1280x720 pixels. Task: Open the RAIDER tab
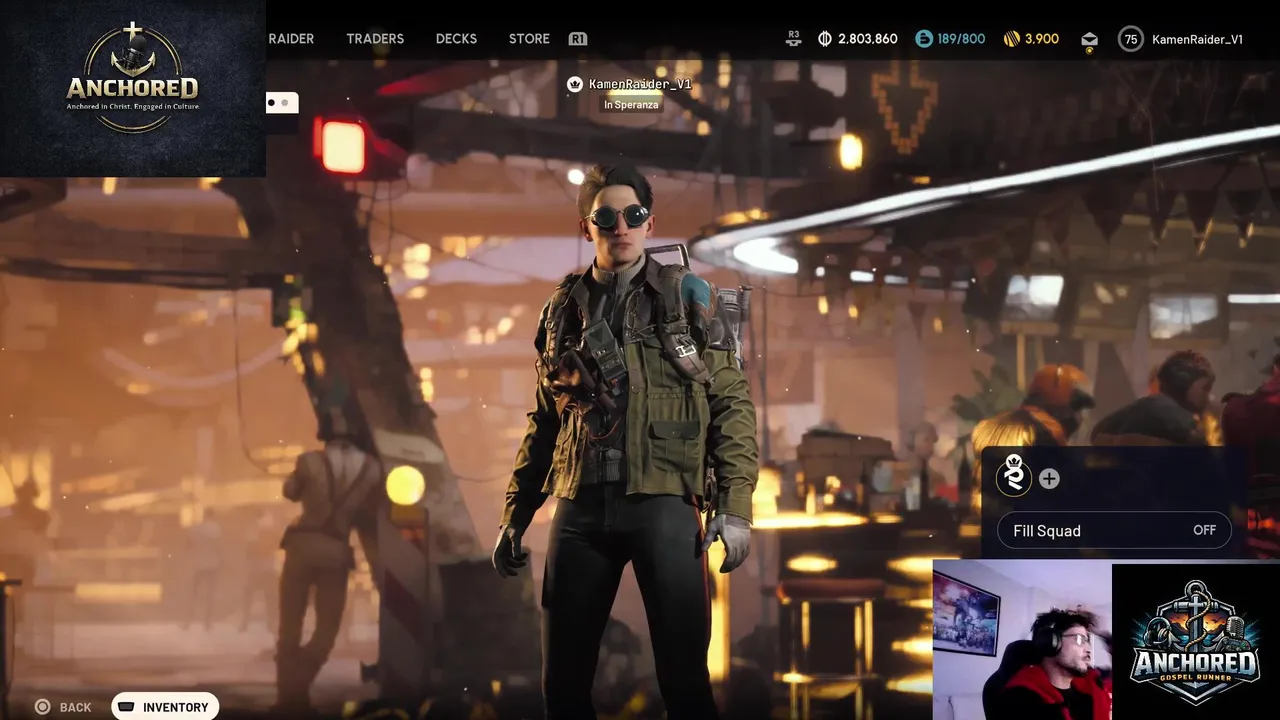[x=291, y=39]
